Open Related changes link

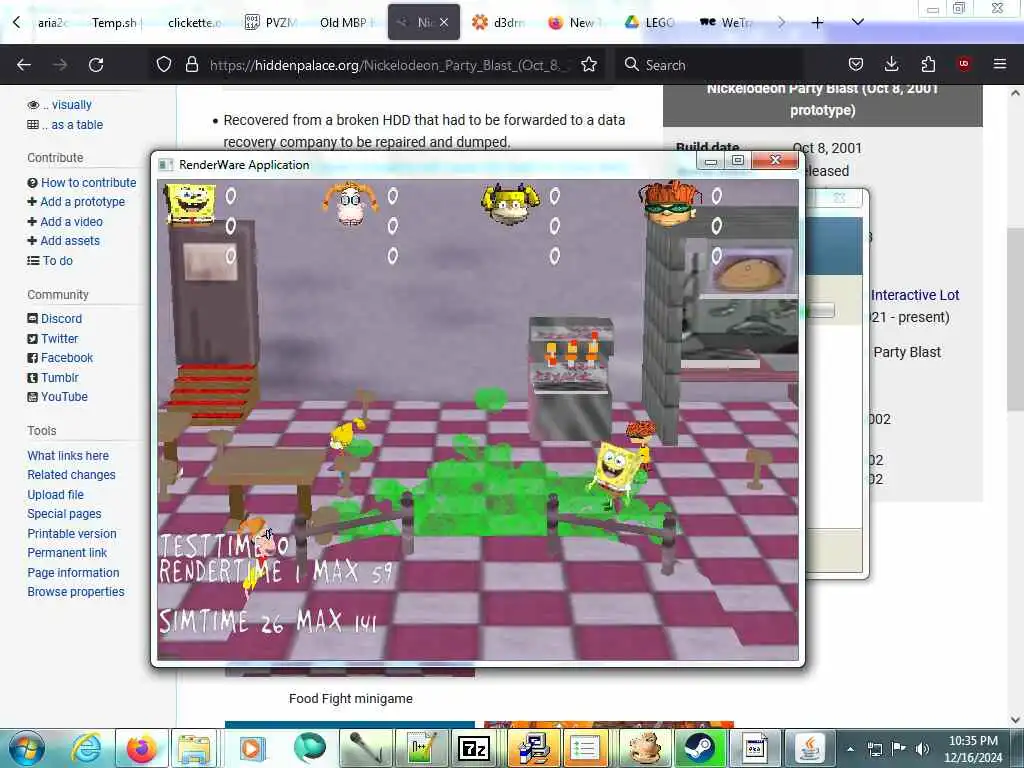71,475
